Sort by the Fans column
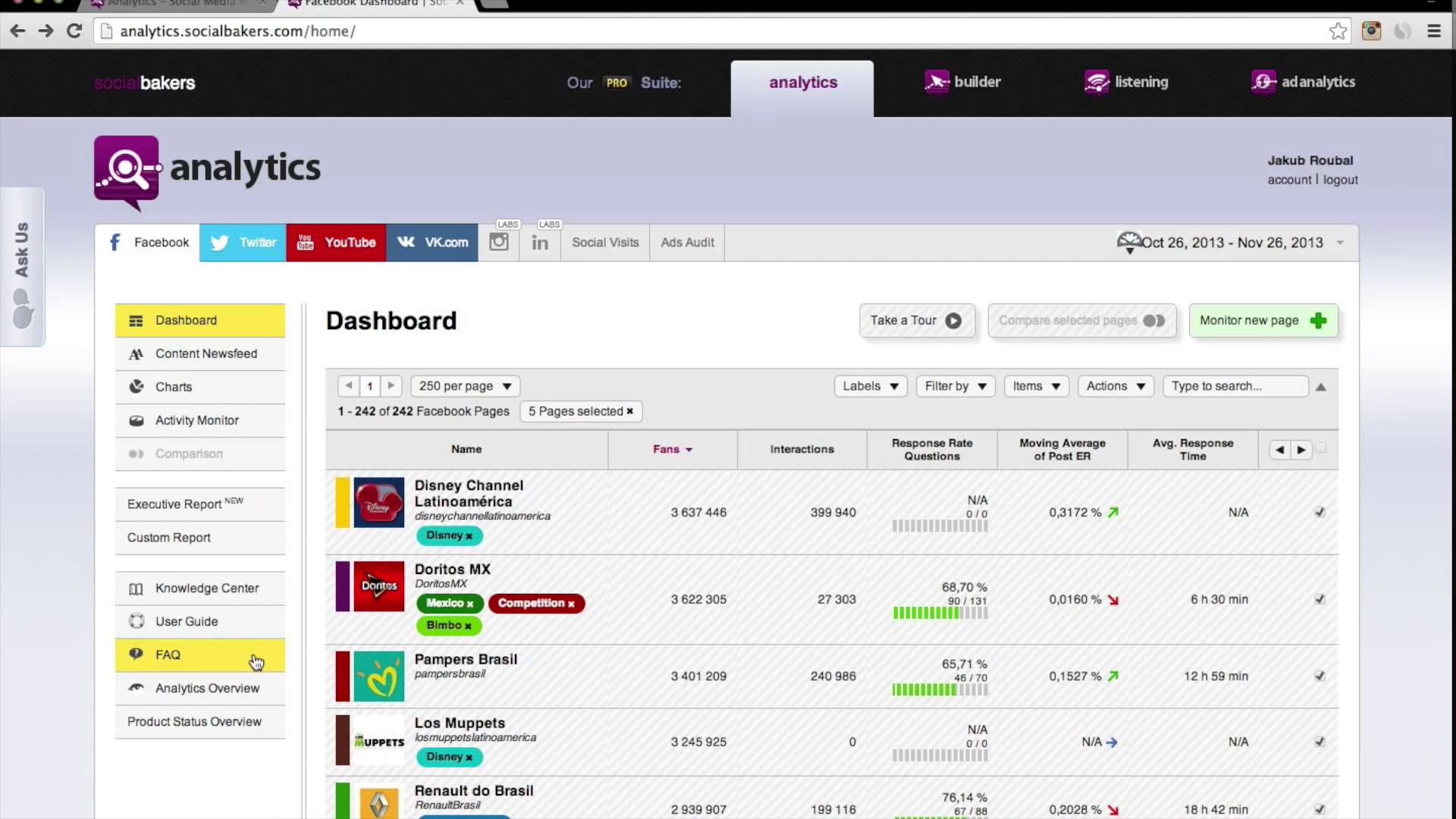 point(673,450)
